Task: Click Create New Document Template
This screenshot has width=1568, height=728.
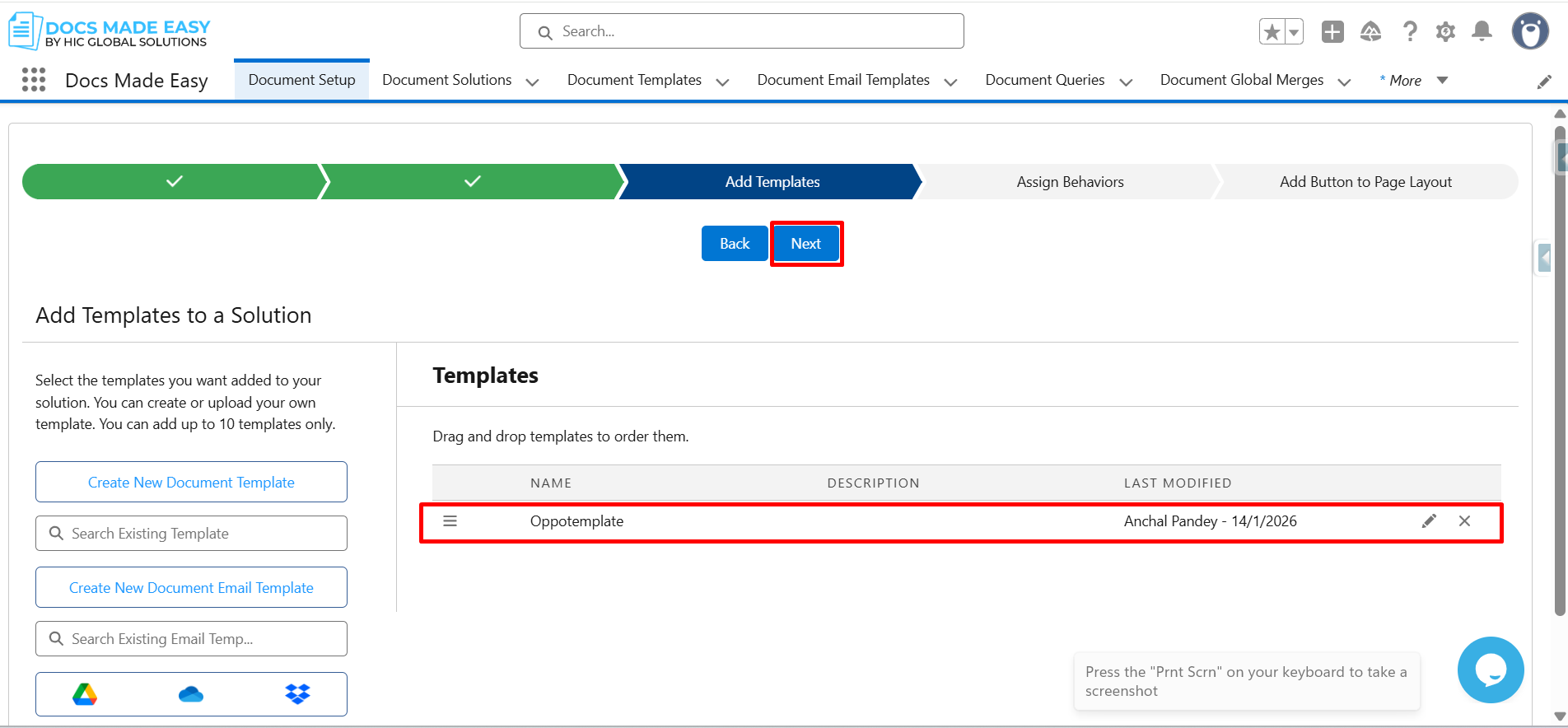Action: point(191,483)
